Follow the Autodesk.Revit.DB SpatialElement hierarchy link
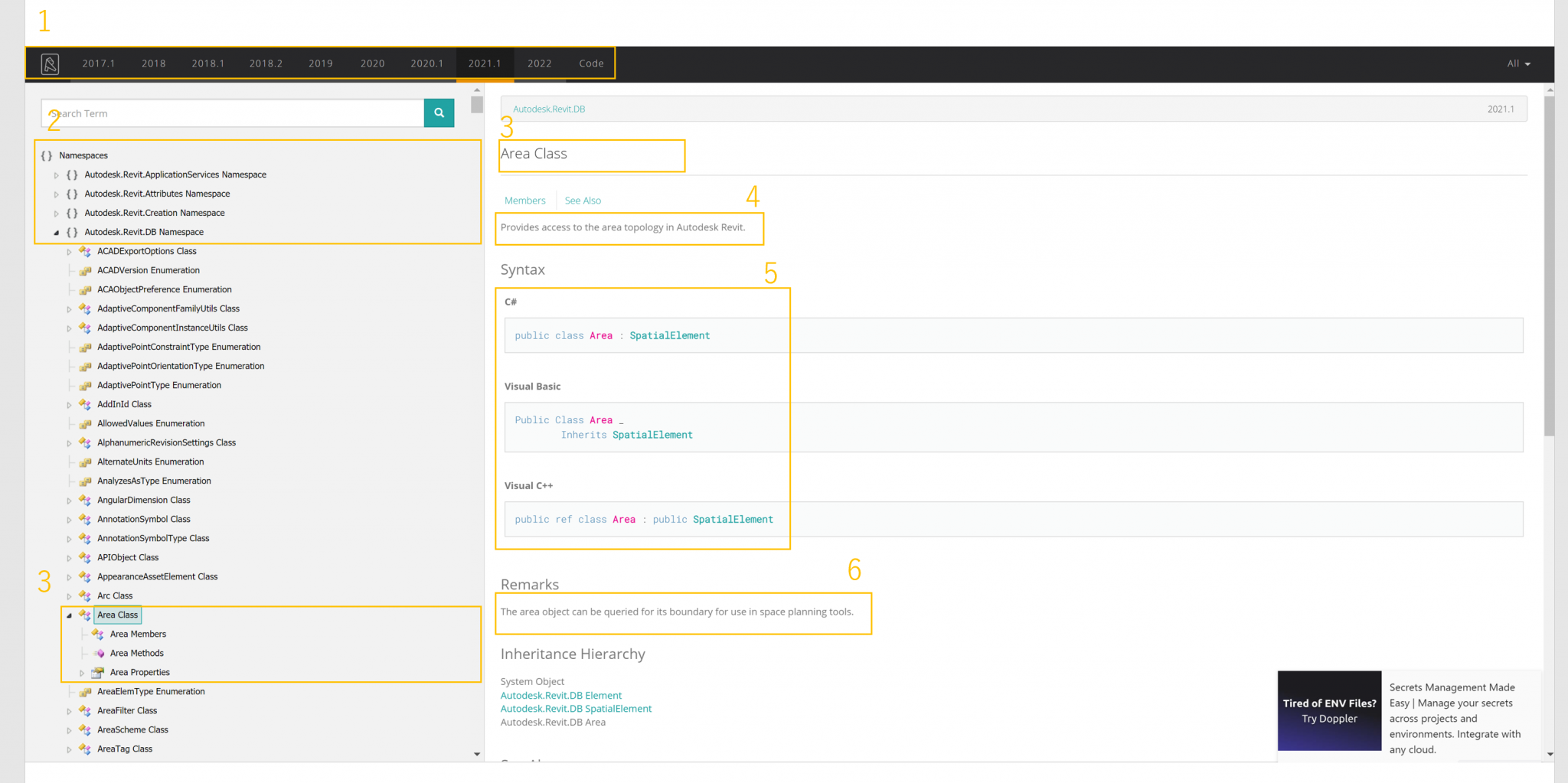The image size is (1568, 783). pyautogui.click(x=576, y=709)
